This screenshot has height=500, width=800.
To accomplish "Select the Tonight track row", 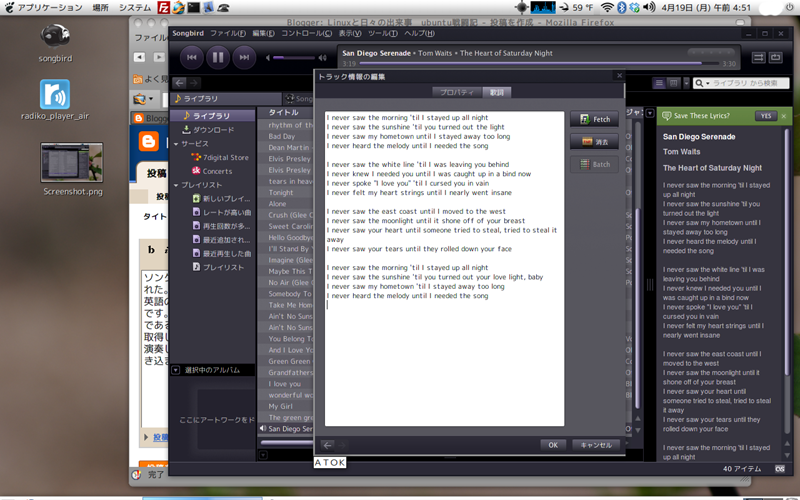I will 286,192.
